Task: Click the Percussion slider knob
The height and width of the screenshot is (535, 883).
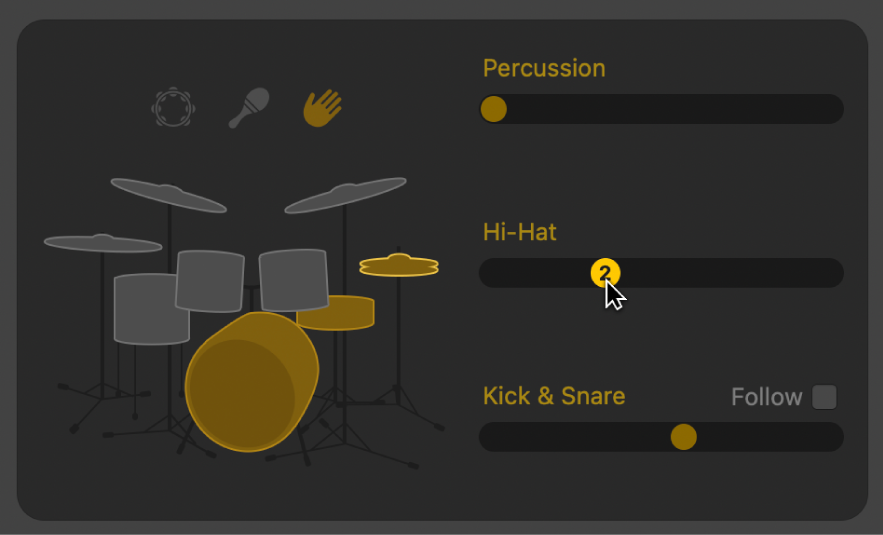Action: (494, 109)
